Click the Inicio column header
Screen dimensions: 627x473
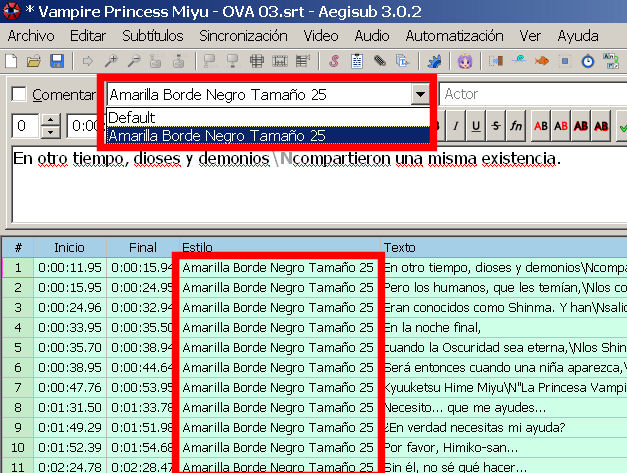tap(70, 246)
